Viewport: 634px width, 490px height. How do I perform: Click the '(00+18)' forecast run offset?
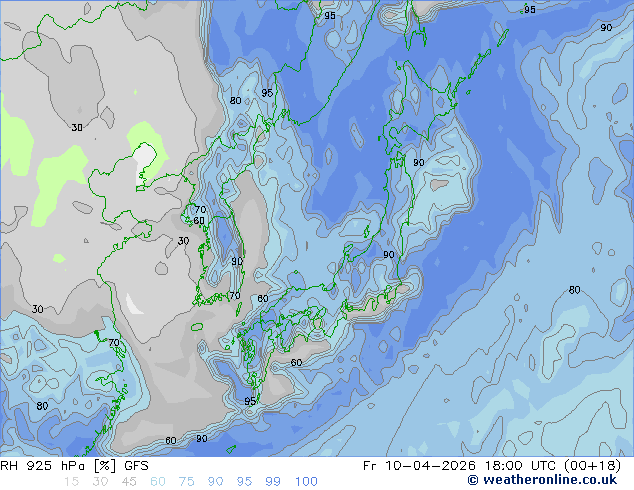click(592, 466)
